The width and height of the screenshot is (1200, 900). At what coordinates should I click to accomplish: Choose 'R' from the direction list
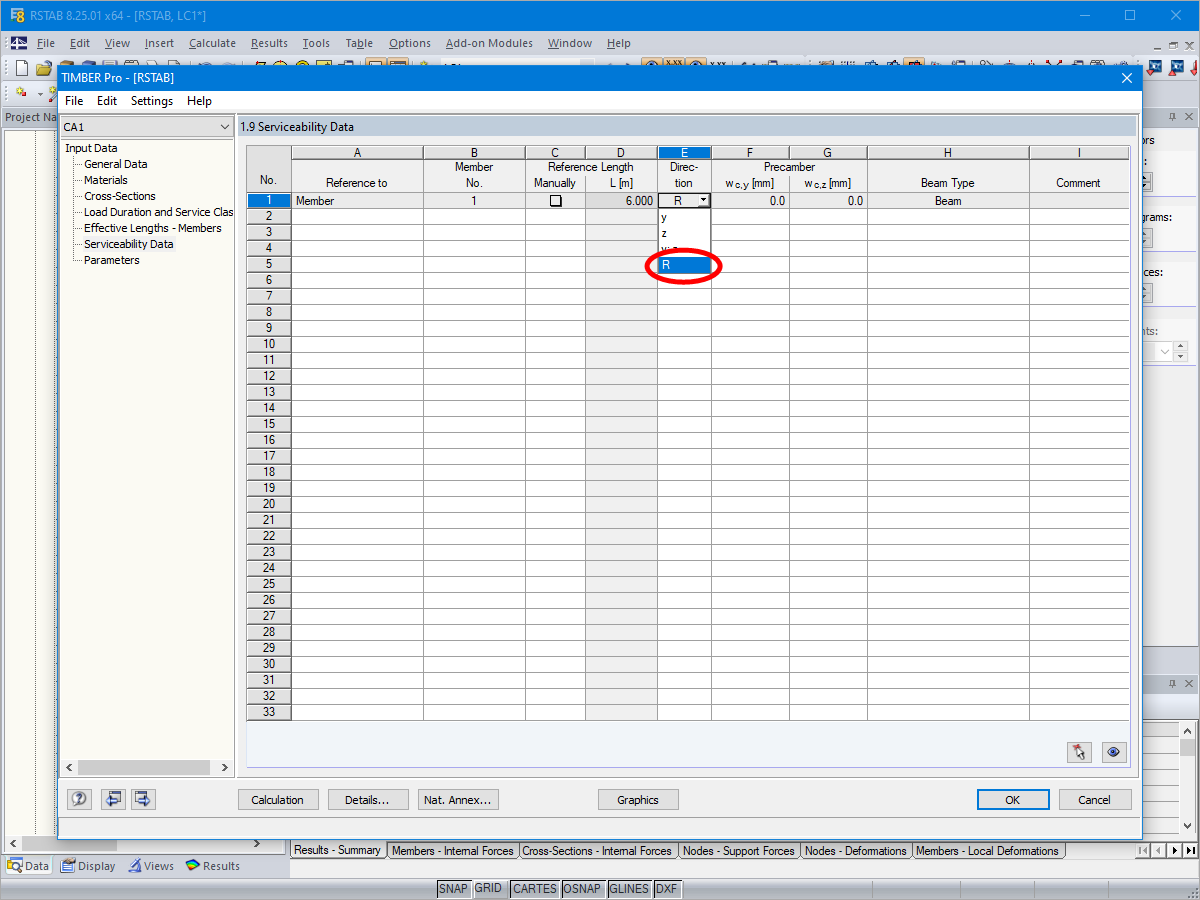684,265
